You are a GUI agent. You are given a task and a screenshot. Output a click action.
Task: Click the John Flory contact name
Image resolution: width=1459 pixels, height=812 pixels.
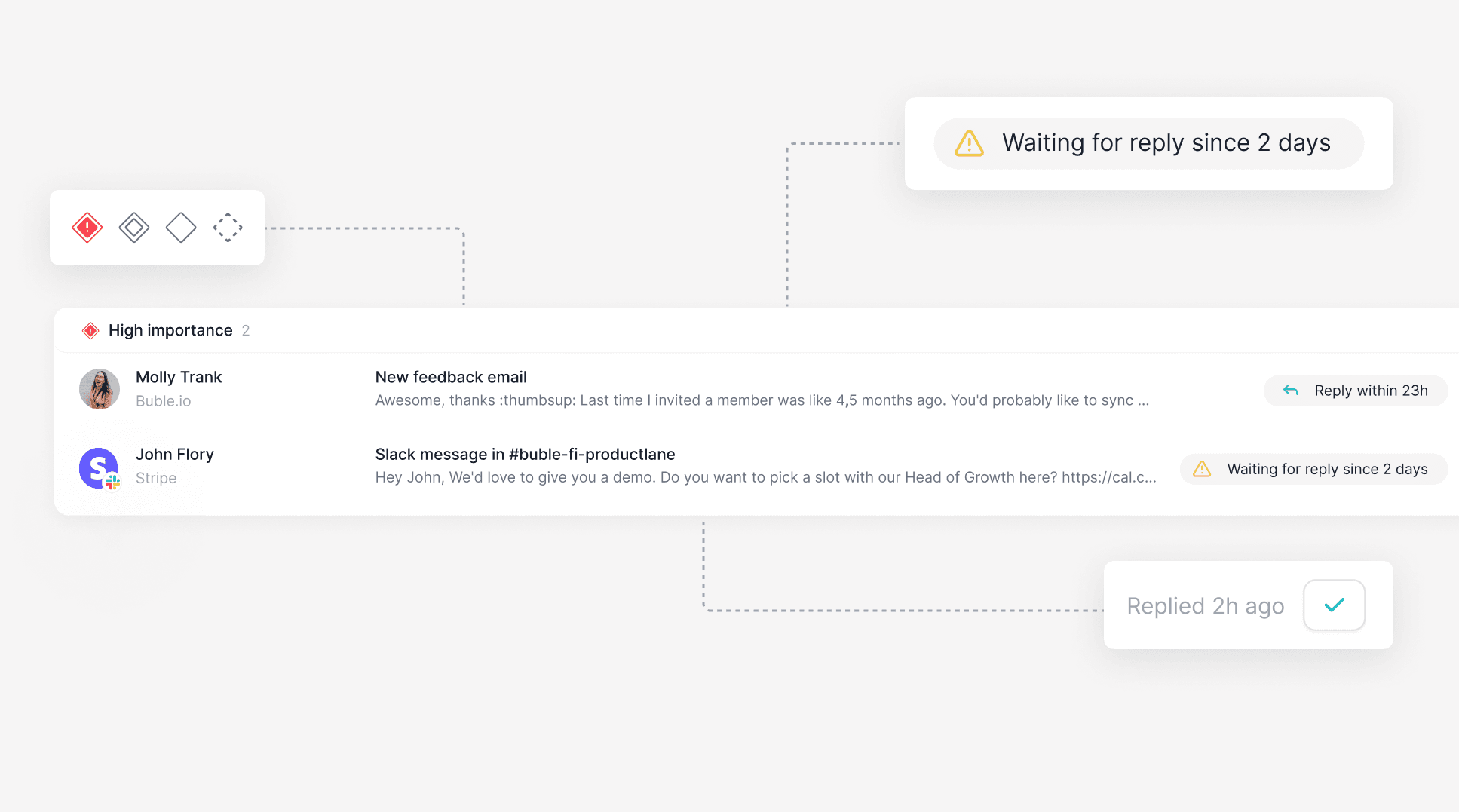[175, 454]
